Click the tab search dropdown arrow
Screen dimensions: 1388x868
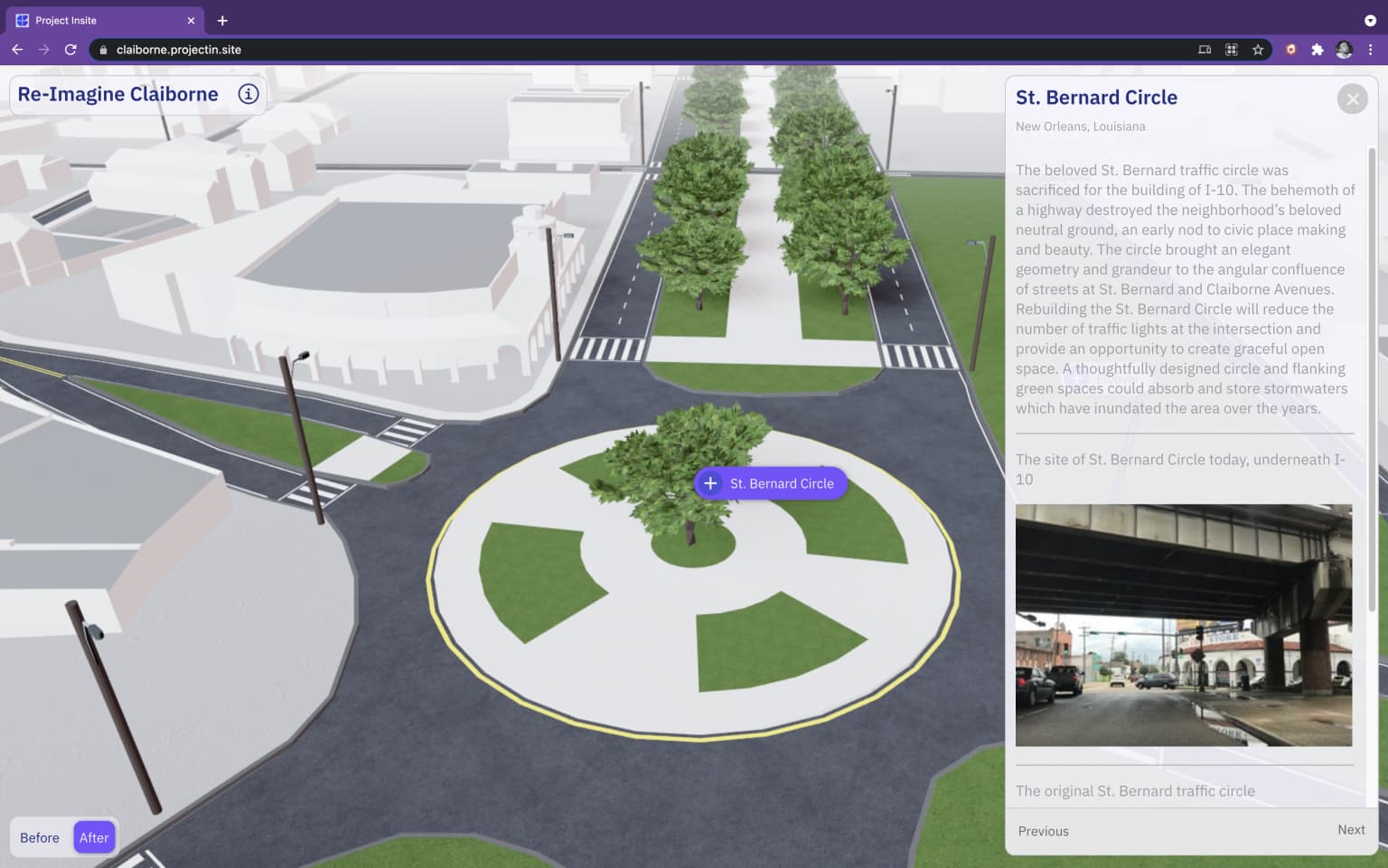coord(1370,20)
